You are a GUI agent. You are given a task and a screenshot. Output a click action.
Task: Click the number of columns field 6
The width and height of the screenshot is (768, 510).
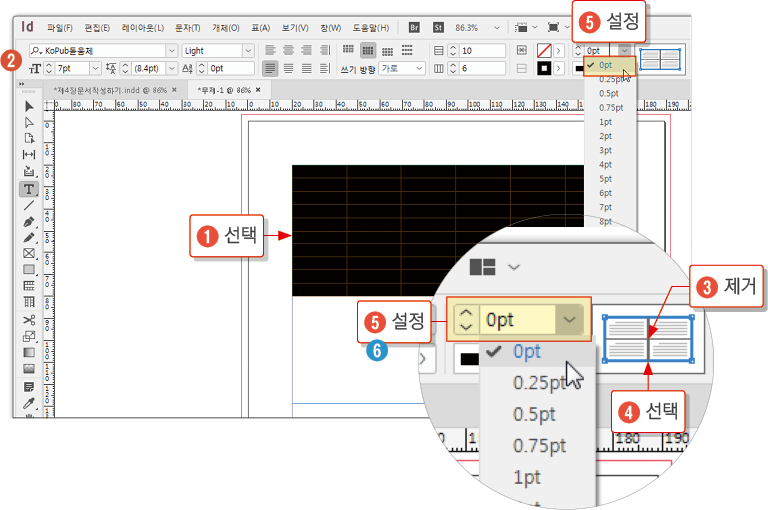pos(482,69)
